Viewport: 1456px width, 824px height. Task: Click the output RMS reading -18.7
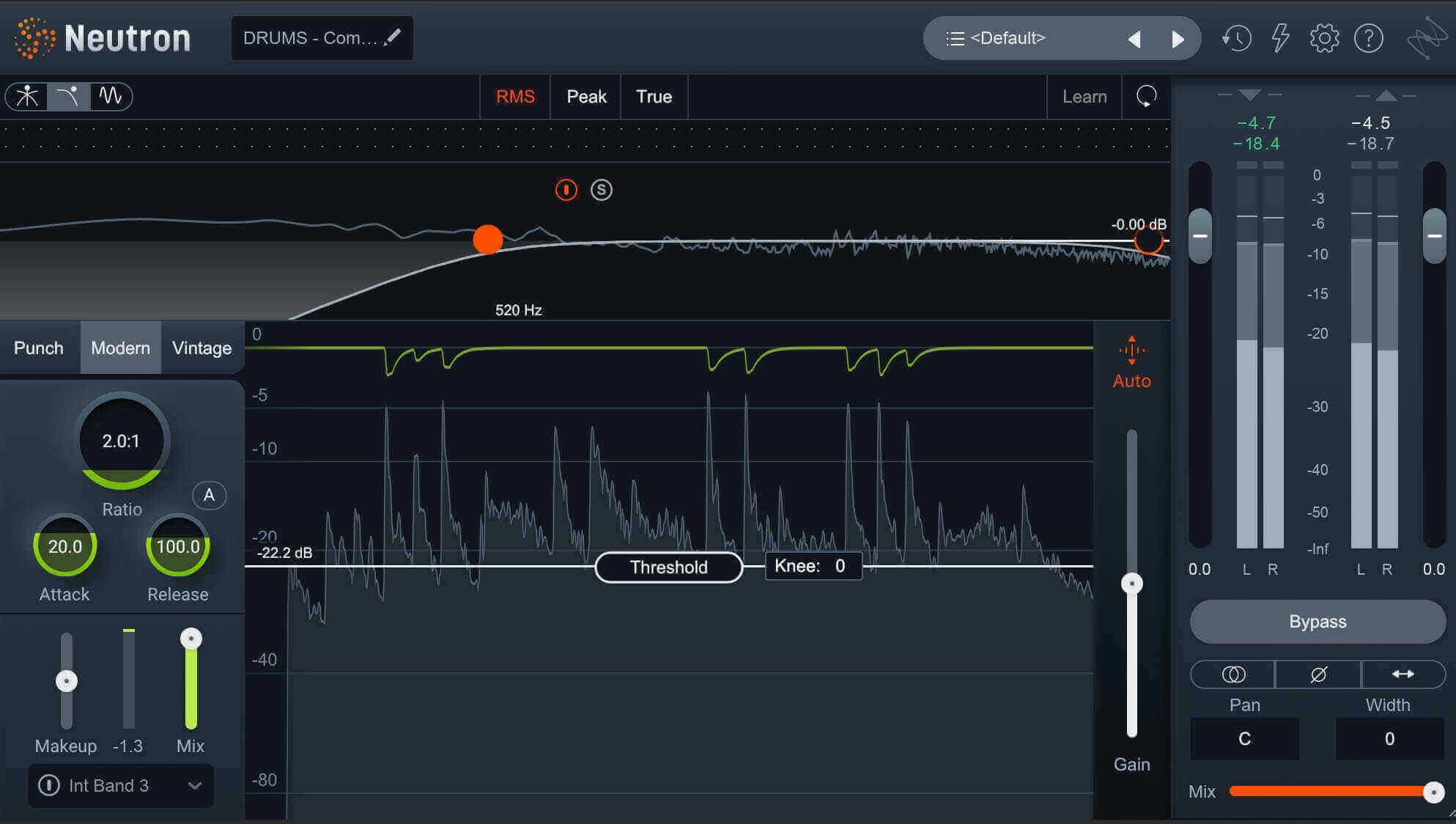pyautogui.click(x=1371, y=144)
